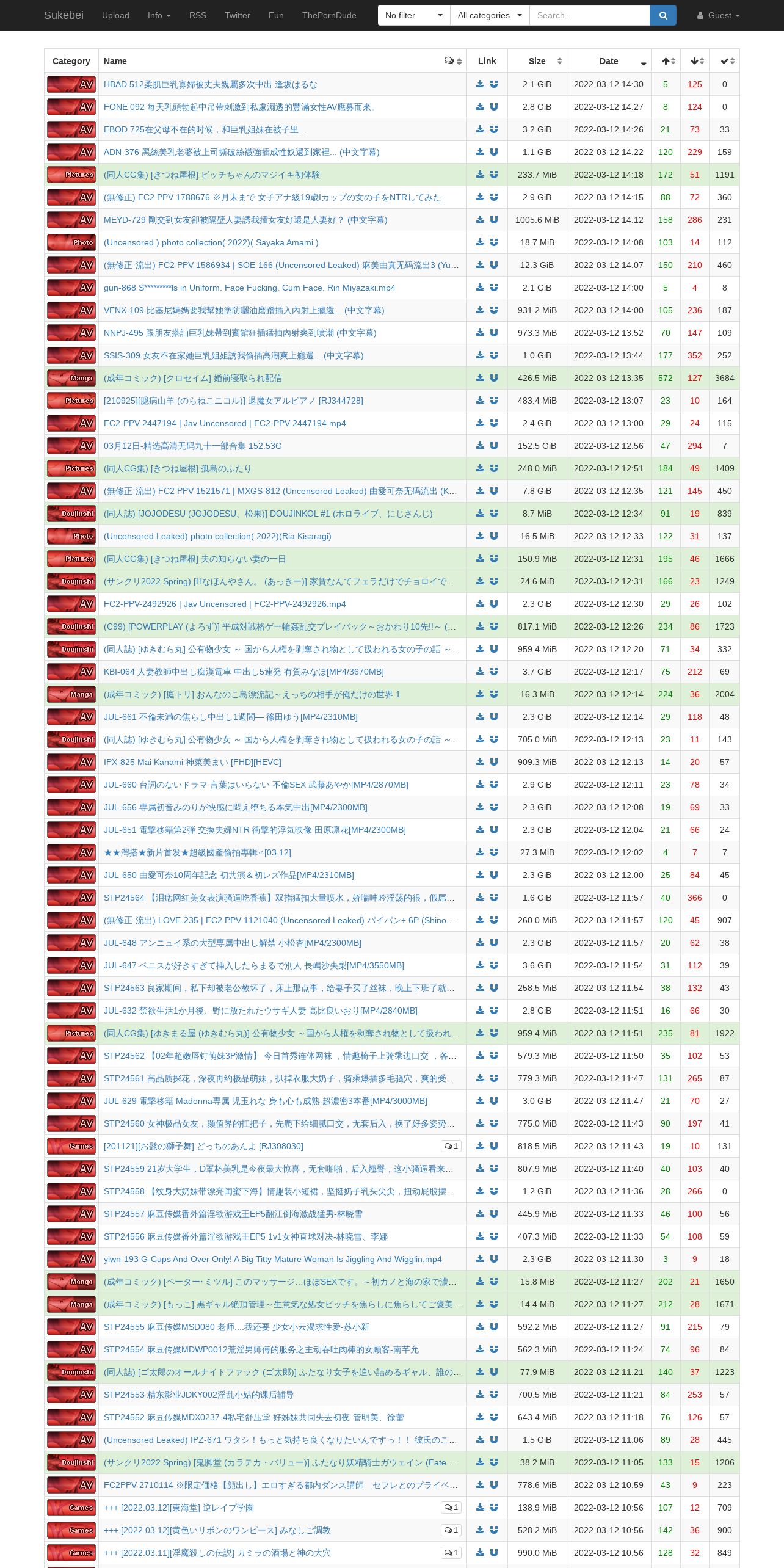Open comments badge on RJ308030 row
The width and height of the screenshot is (784, 1568).
point(451,1146)
